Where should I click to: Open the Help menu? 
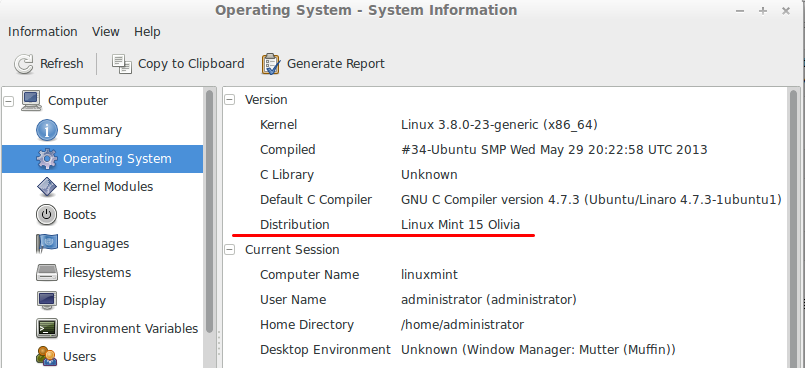pos(147,32)
